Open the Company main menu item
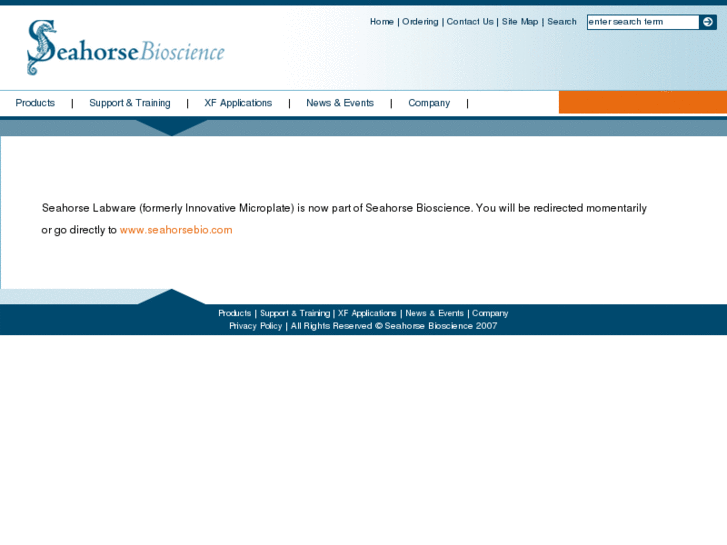 point(429,103)
